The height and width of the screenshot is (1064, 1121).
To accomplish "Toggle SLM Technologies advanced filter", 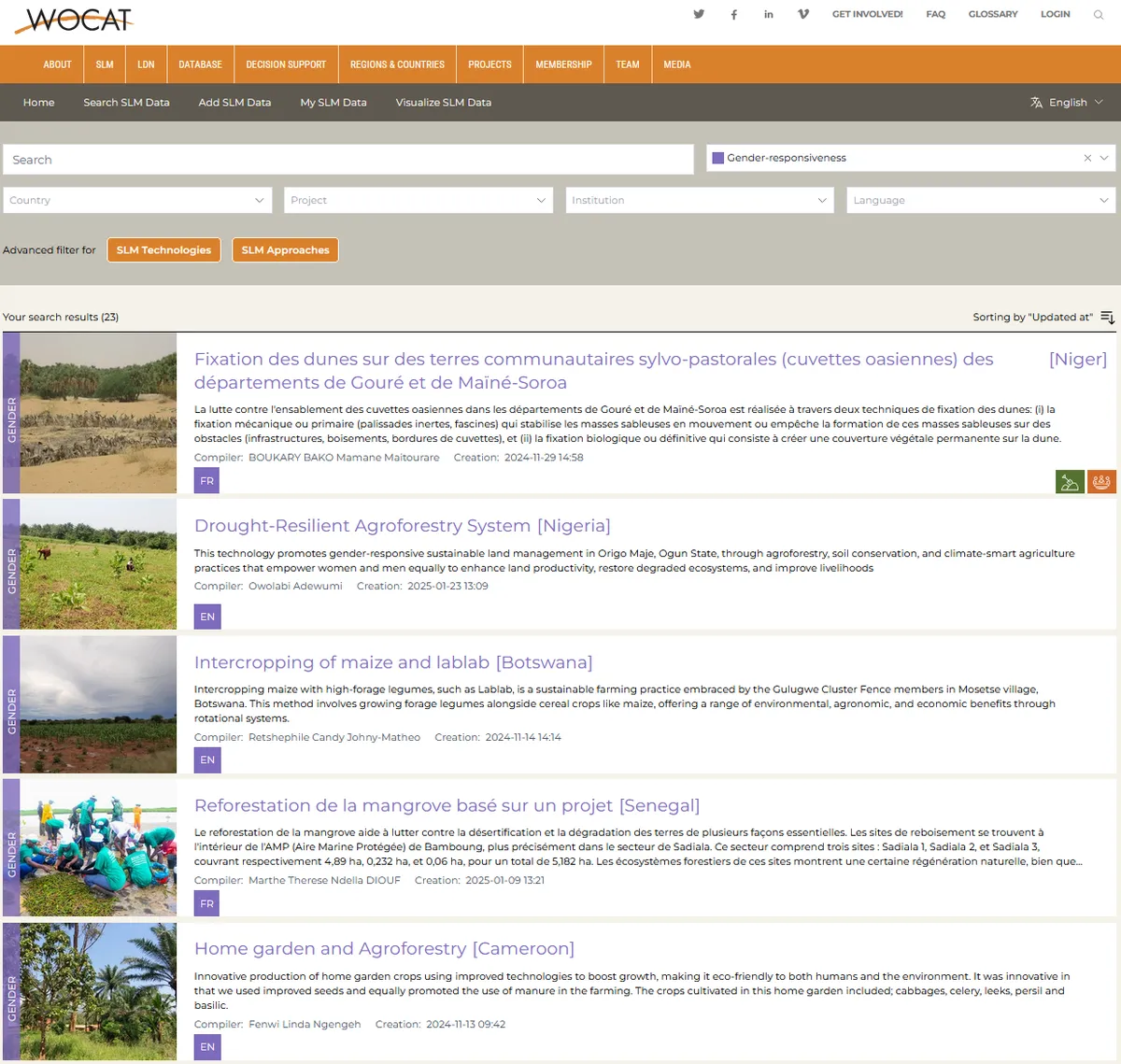I will pyautogui.click(x=163, y=250).
